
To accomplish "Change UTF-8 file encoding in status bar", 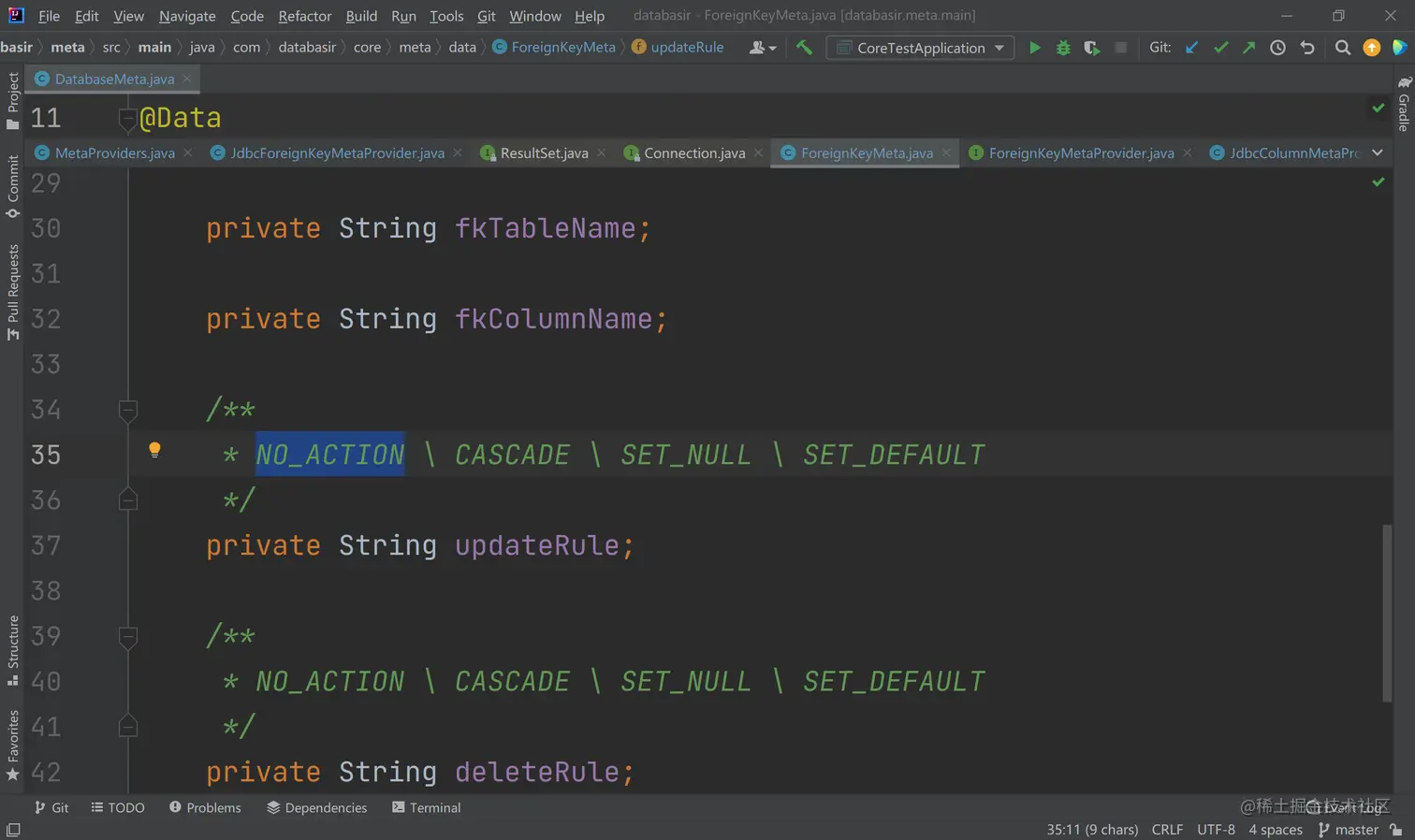I will pyautogui.click(x=1216, y=830).
